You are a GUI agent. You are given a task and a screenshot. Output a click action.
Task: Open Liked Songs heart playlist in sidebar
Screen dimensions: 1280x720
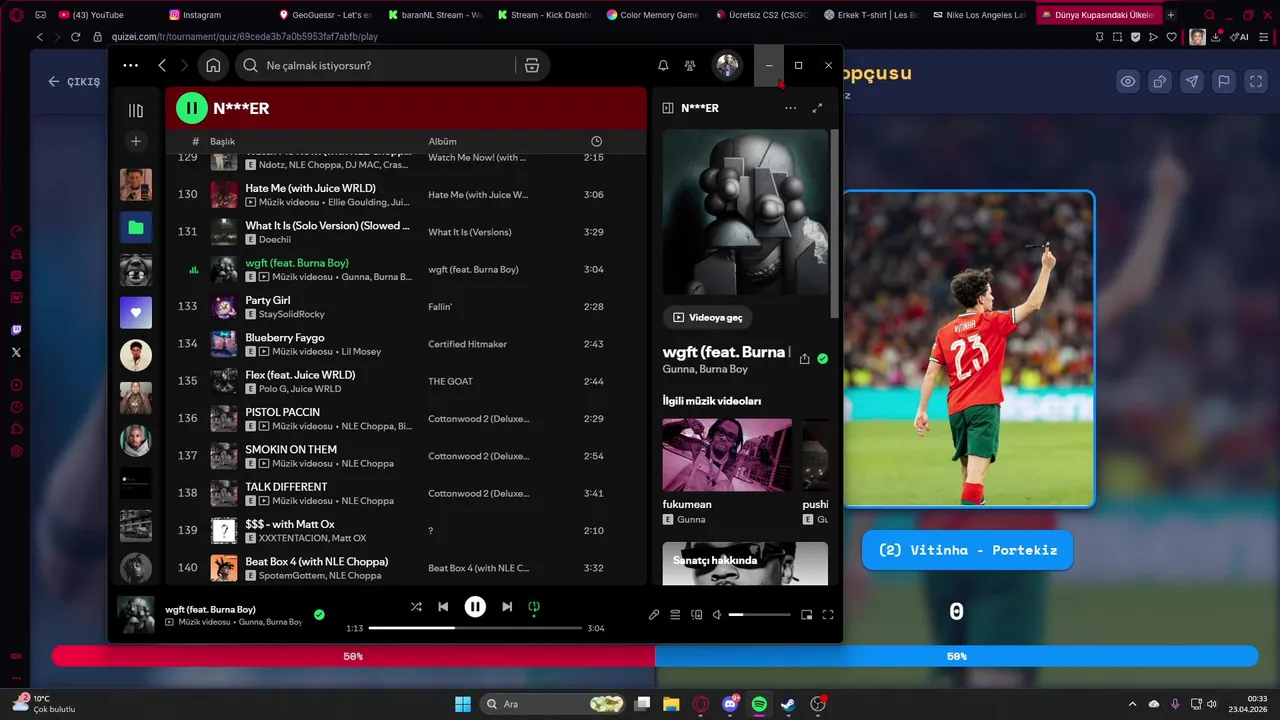point(136,313)
